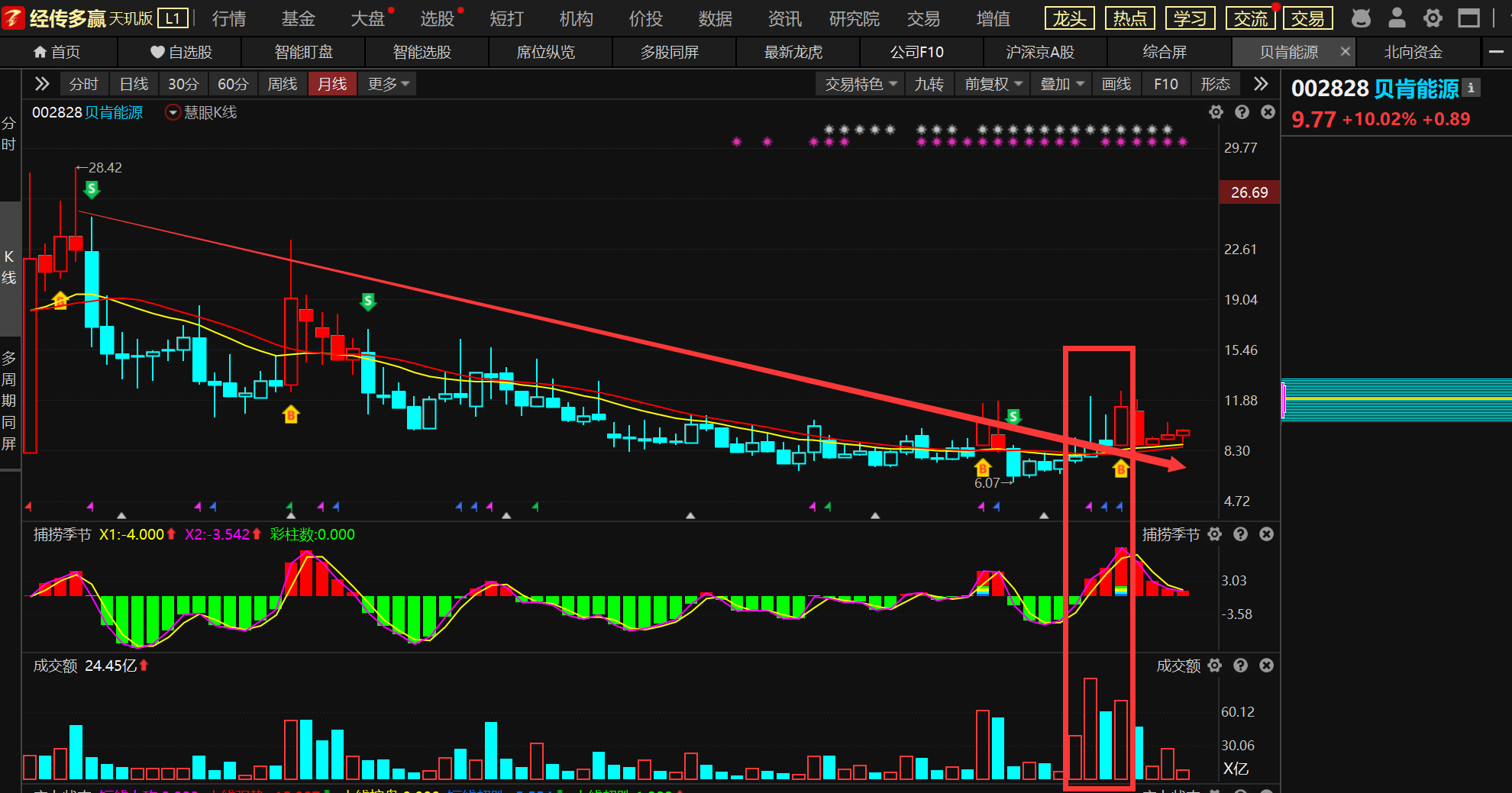Image resolution: width=1512 pixels, height=793 pixels.
Task: Open the 前复权 adjustment dropdown
Action: pyautogui.click(x=993, y=84)
